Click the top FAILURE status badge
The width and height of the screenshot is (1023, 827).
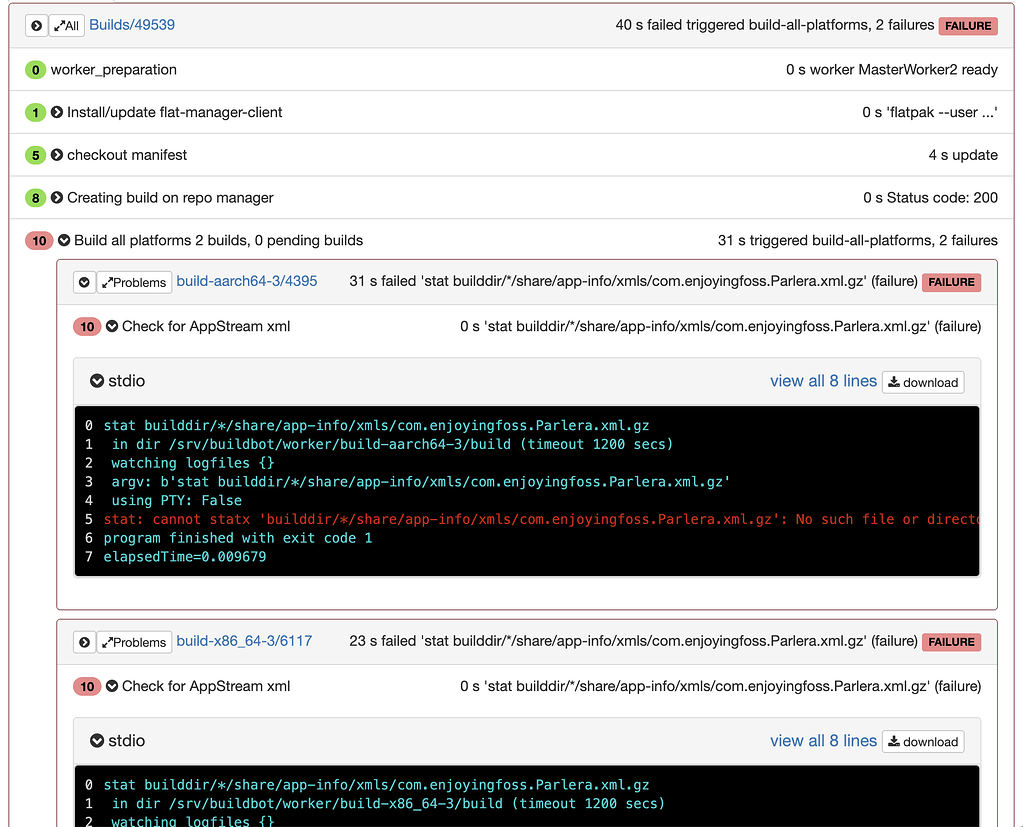tap(966, 25)
